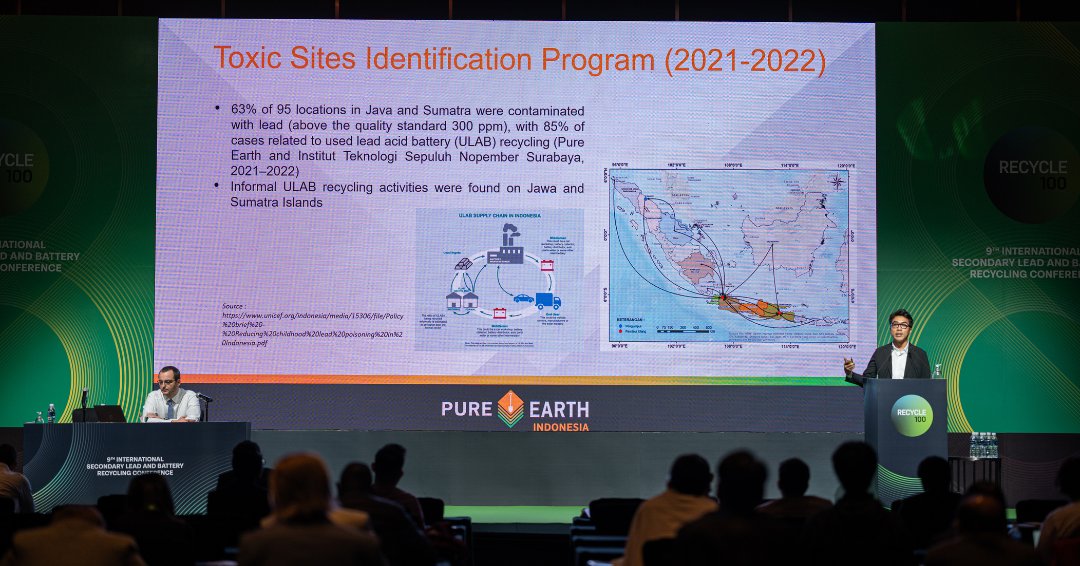Click the bullet starting "63% of 95 locations"

(x=406, y=140)
